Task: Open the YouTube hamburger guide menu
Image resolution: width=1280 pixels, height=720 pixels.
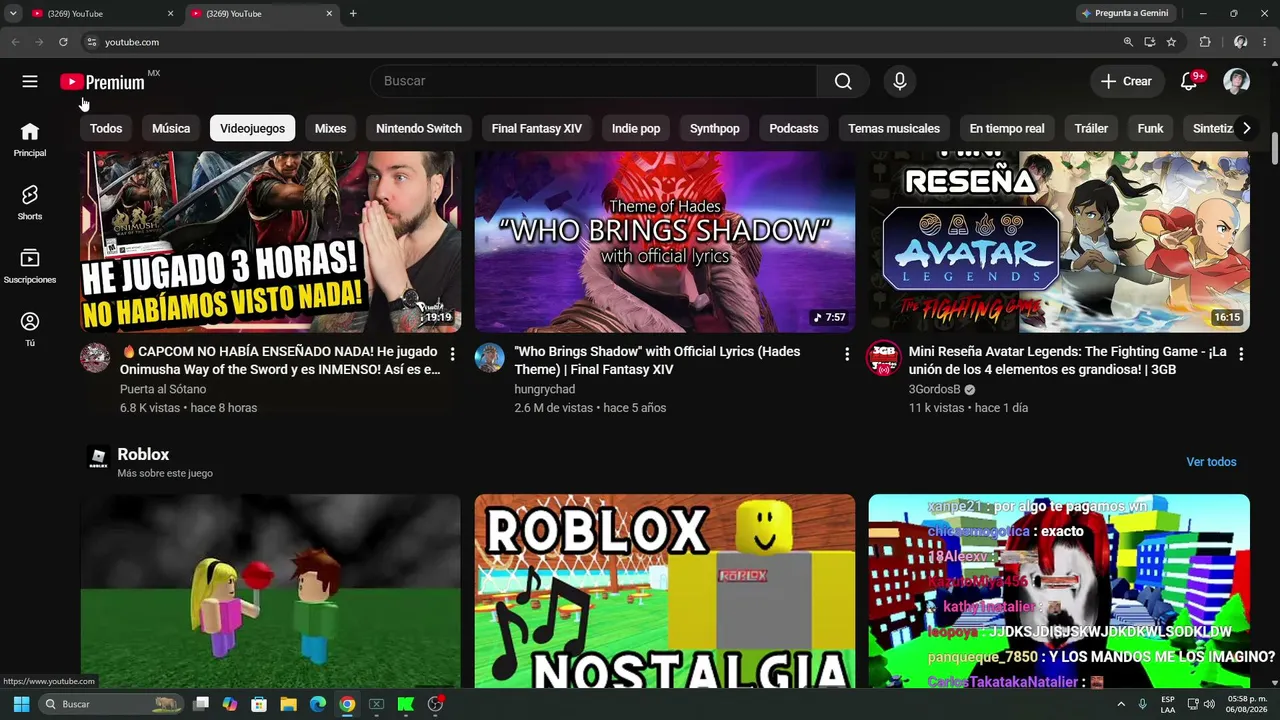Action: (x=30, y=81)
